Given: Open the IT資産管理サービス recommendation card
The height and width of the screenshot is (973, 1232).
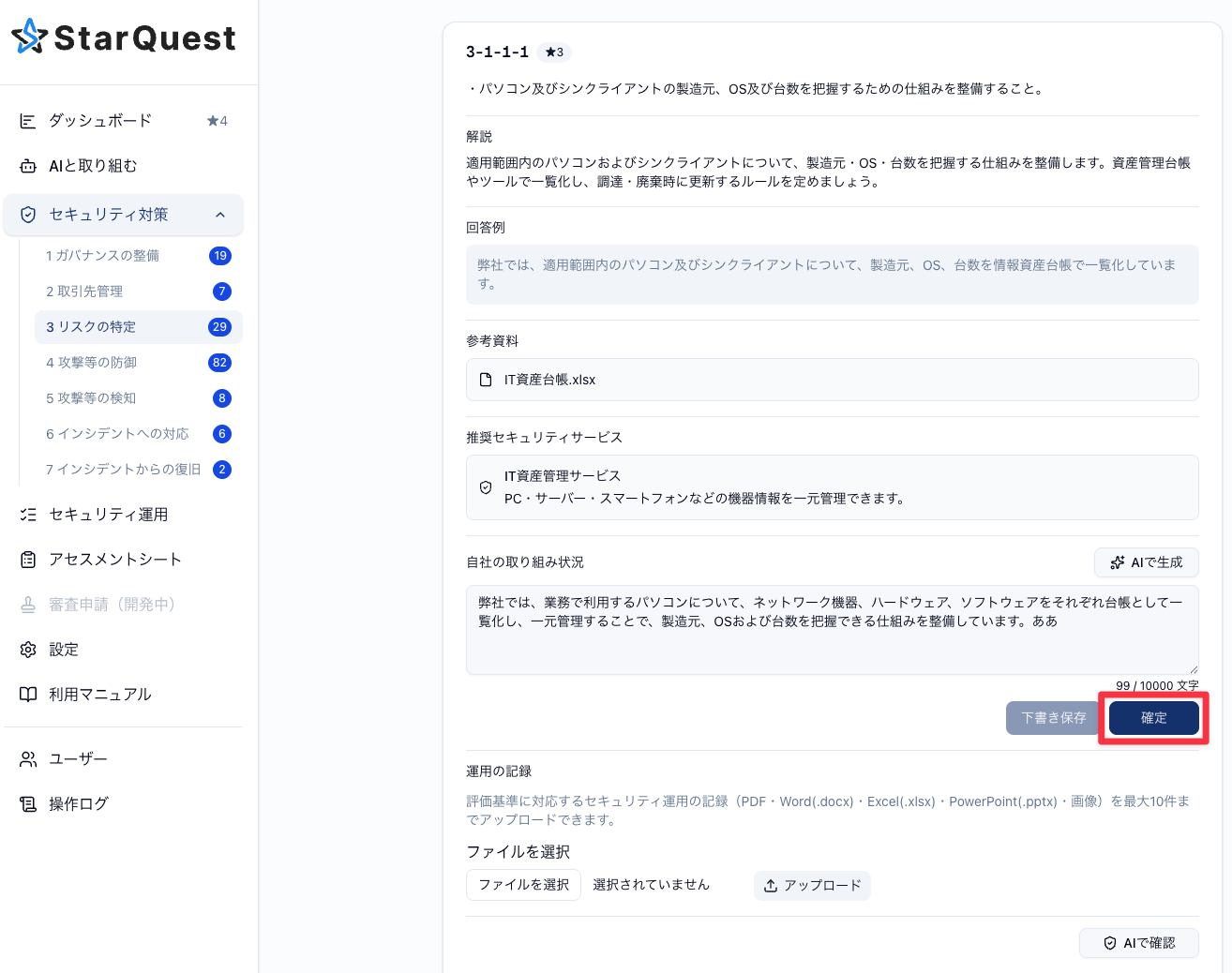Looking at the screenshot, I should 833,487.
